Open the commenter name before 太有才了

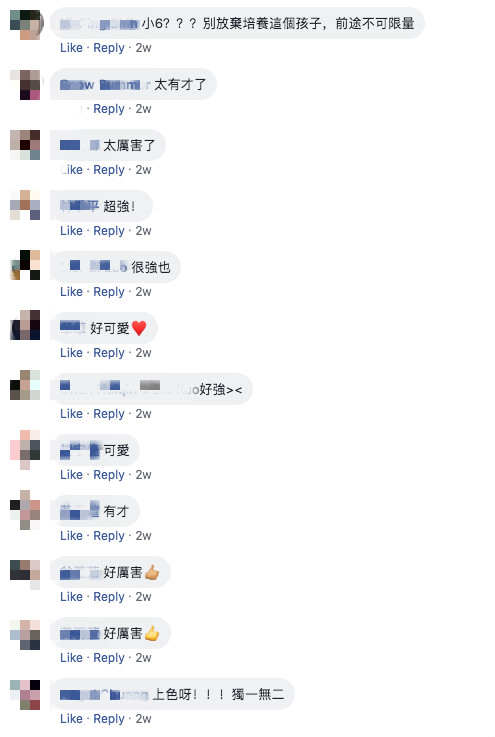pos(105,85)
